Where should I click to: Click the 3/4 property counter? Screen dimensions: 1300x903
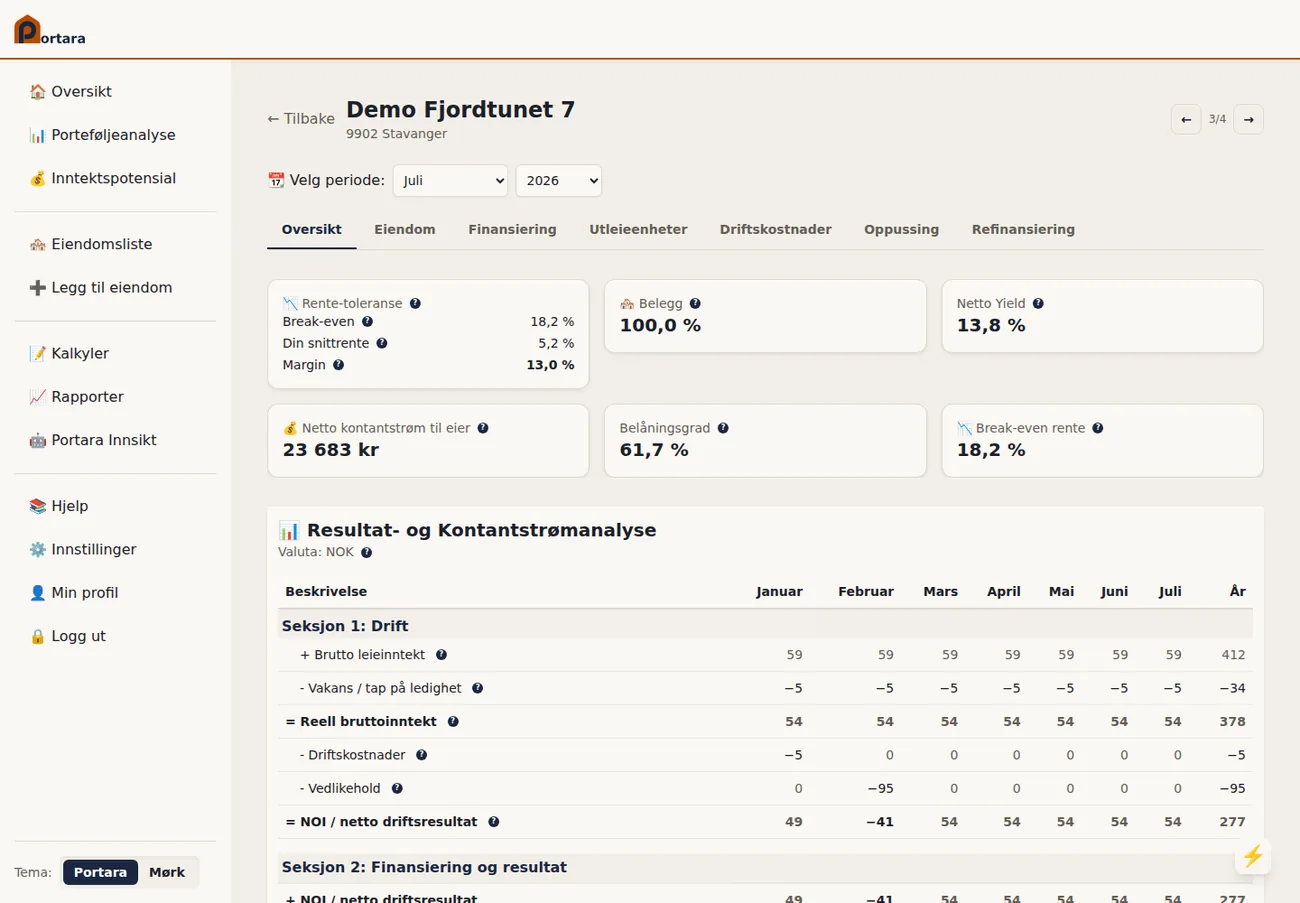[1217, 119]
